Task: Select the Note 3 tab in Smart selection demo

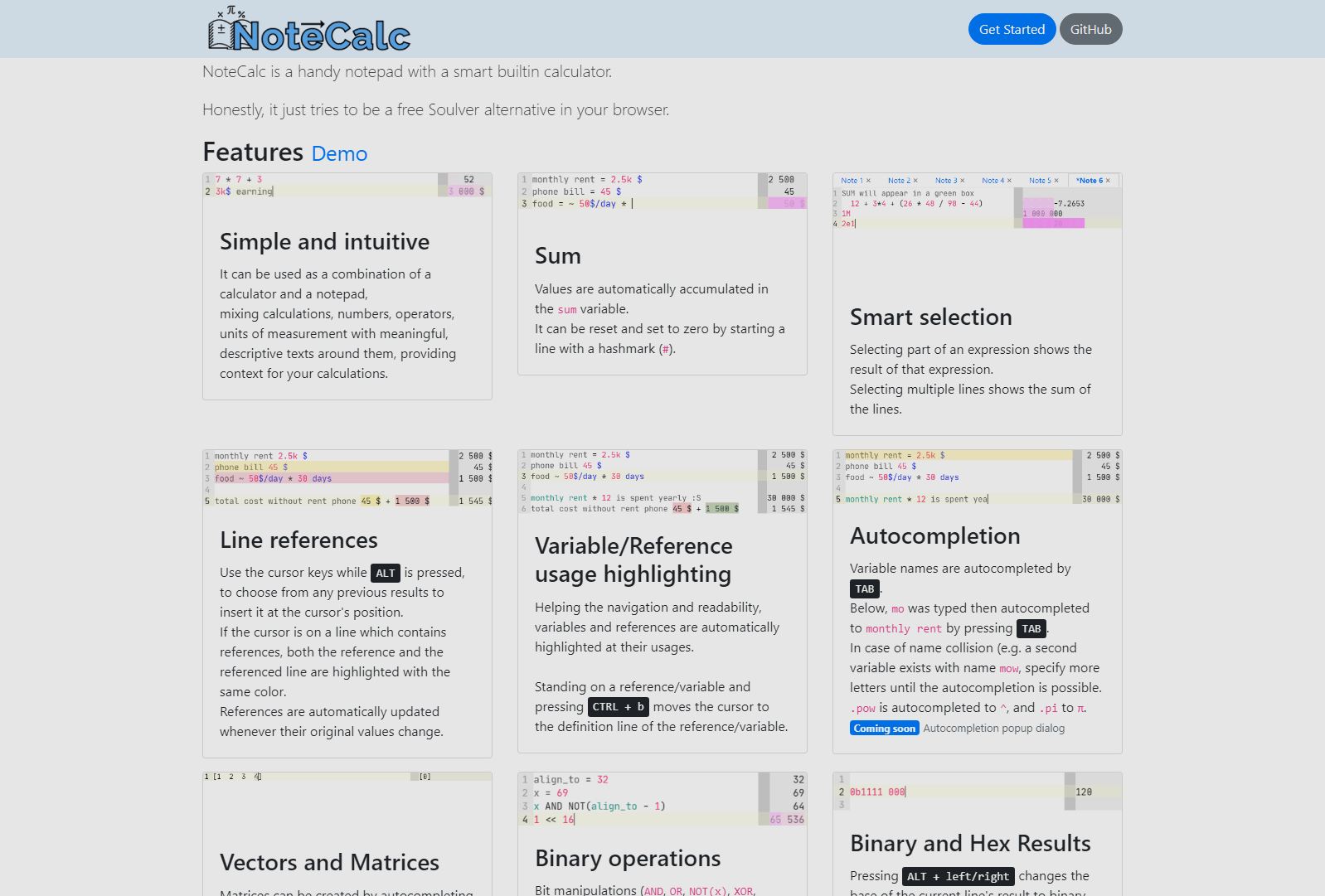Action: (x=945, y=180)
